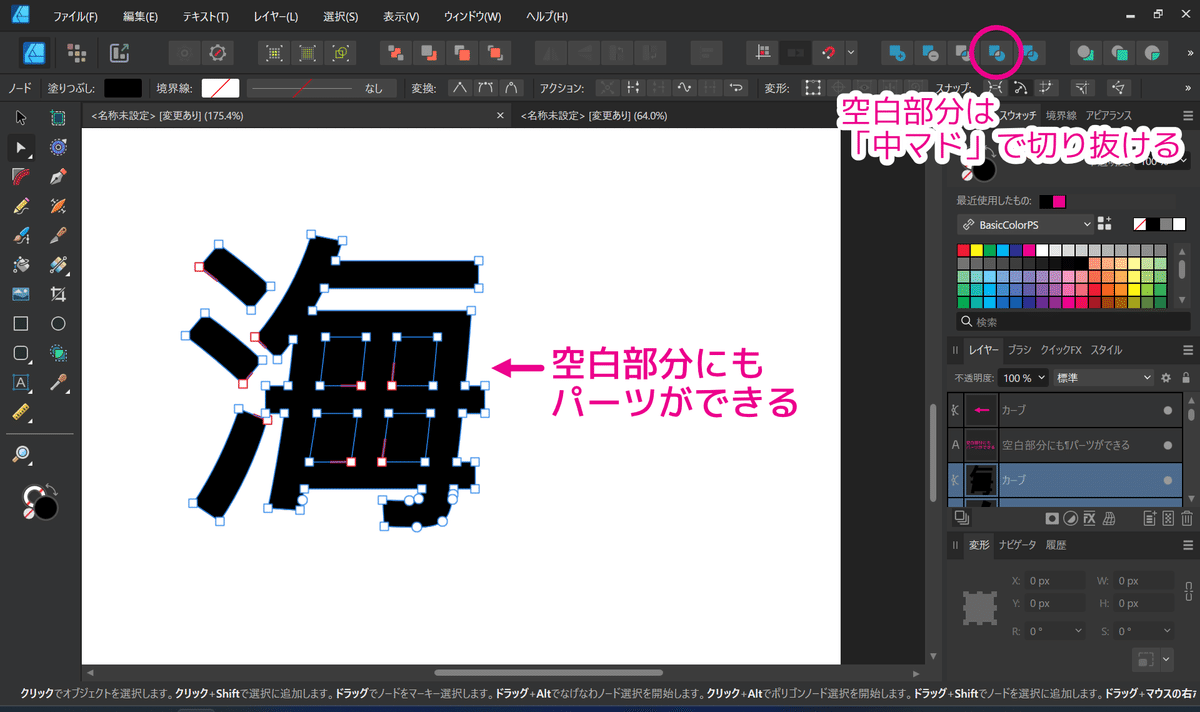
Task: Hide the arrow カーブ layer
Action: 1167,410
